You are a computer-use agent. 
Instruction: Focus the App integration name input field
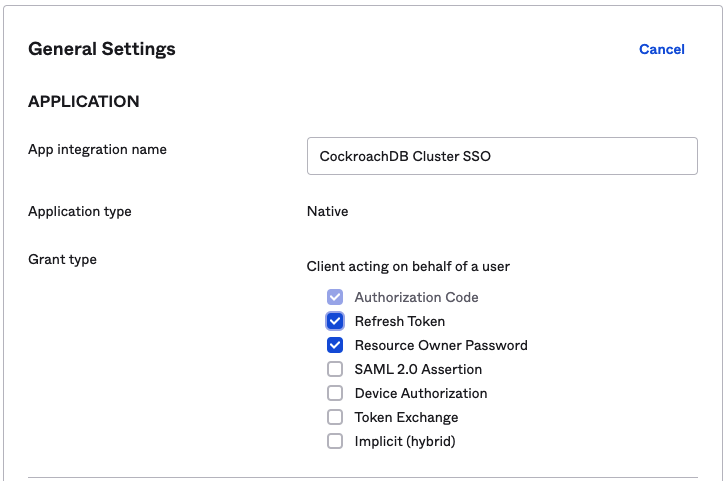coord(502,156)
